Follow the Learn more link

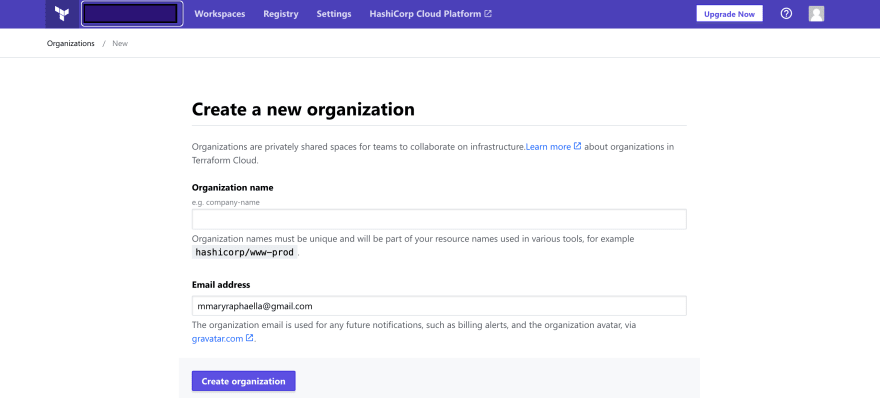pyautogui.click(x=553, y=147)
